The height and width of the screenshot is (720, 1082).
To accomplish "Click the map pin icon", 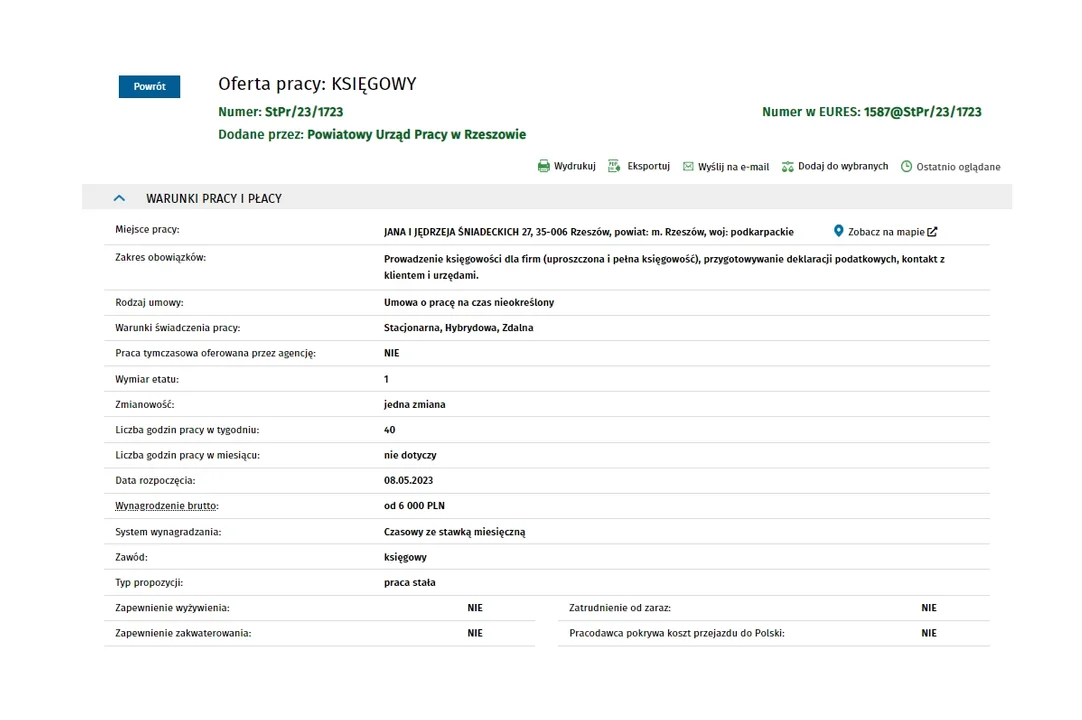I will tap(838, 231).
